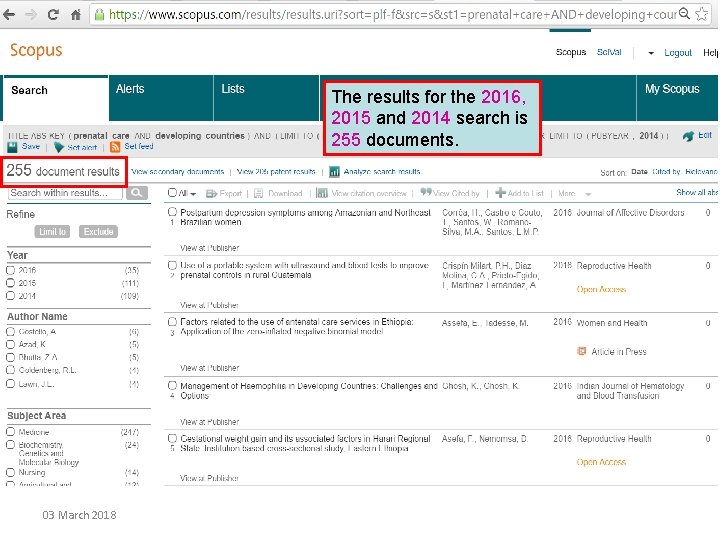The image size is (720, 540).
Task: Click the Logout link
Action: click(x=678, y=53)
